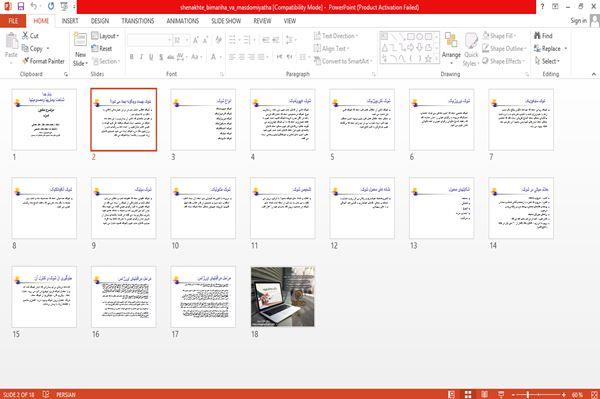Viewport: 600px width, 399px height.
Task: Click the Slide Sorter view icon
Action: click(468, 394)
